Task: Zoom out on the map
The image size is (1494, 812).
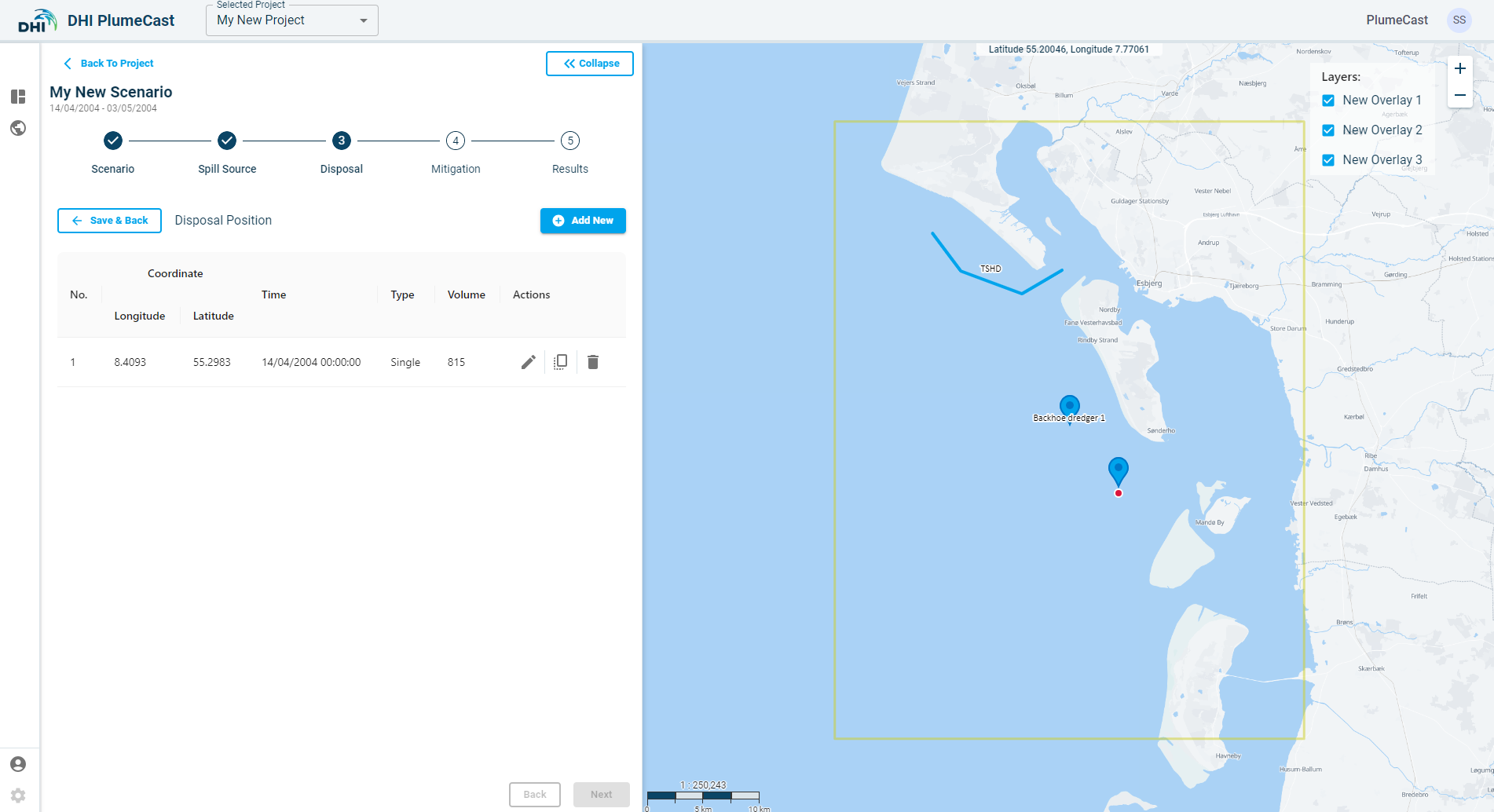Action: tap(1459, 95)
